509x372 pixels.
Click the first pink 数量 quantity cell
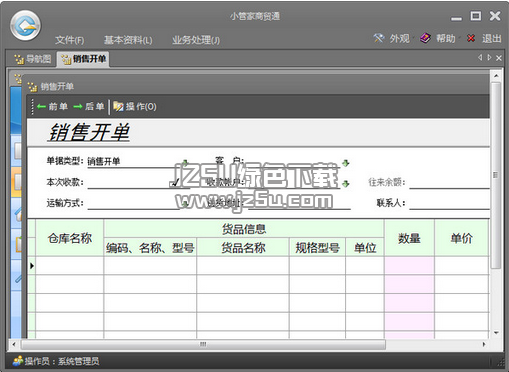[409, 266]
